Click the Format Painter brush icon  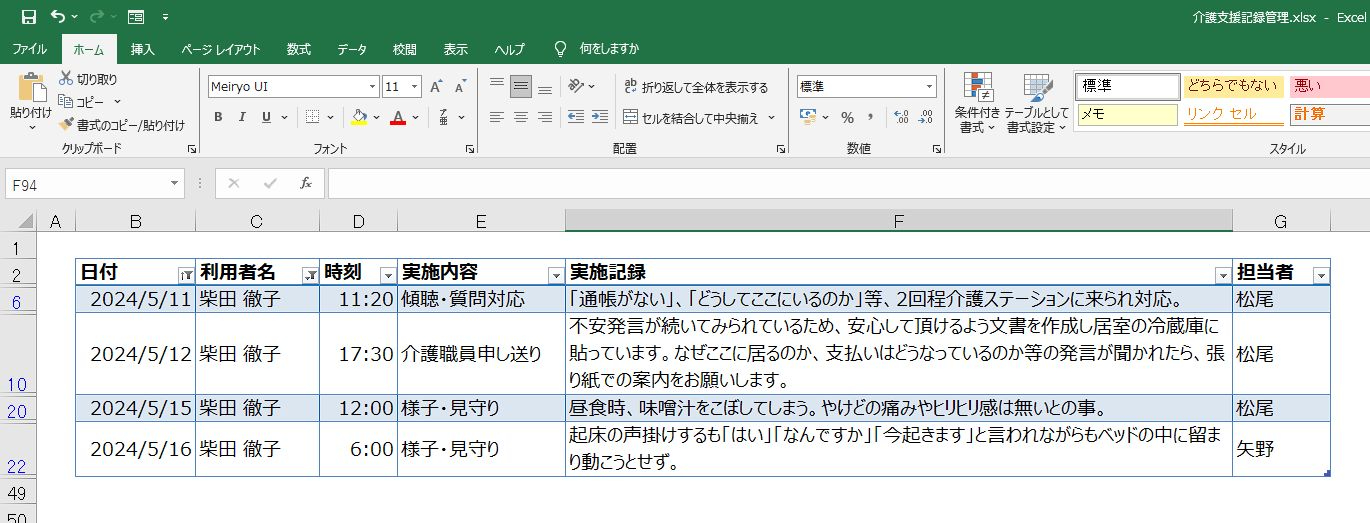[x=66, y=125]
